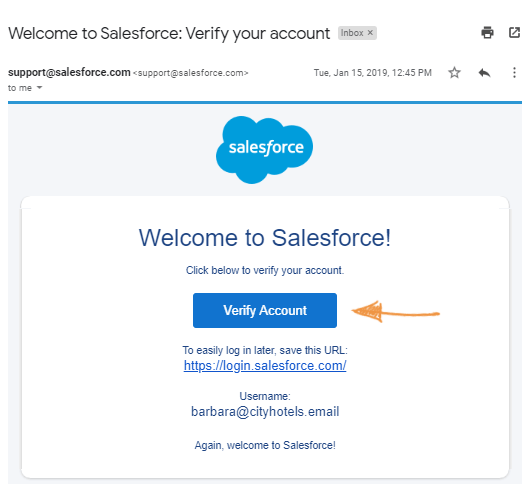523x484 pixels.
Task: Expand the 'to me' recipient details arrow
Action: (x=39, y=88)
